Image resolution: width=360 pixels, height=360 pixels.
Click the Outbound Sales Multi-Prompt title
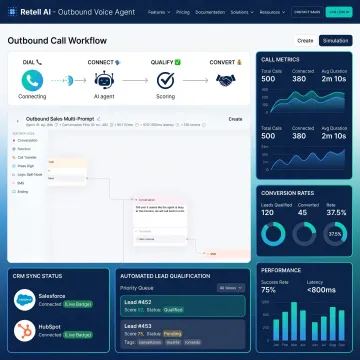(x=60, y=119)
